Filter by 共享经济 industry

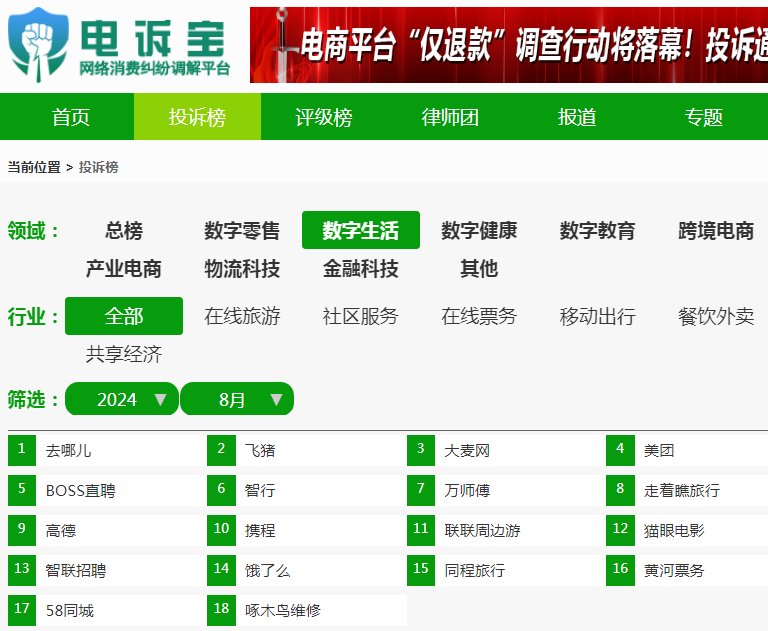coord(124,354)
